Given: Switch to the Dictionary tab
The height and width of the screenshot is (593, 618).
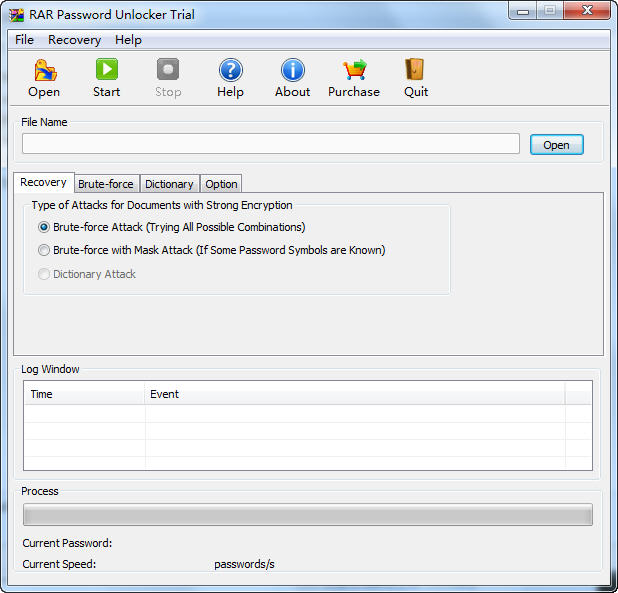Looking at the screenshot, I should tap(169, 184).
